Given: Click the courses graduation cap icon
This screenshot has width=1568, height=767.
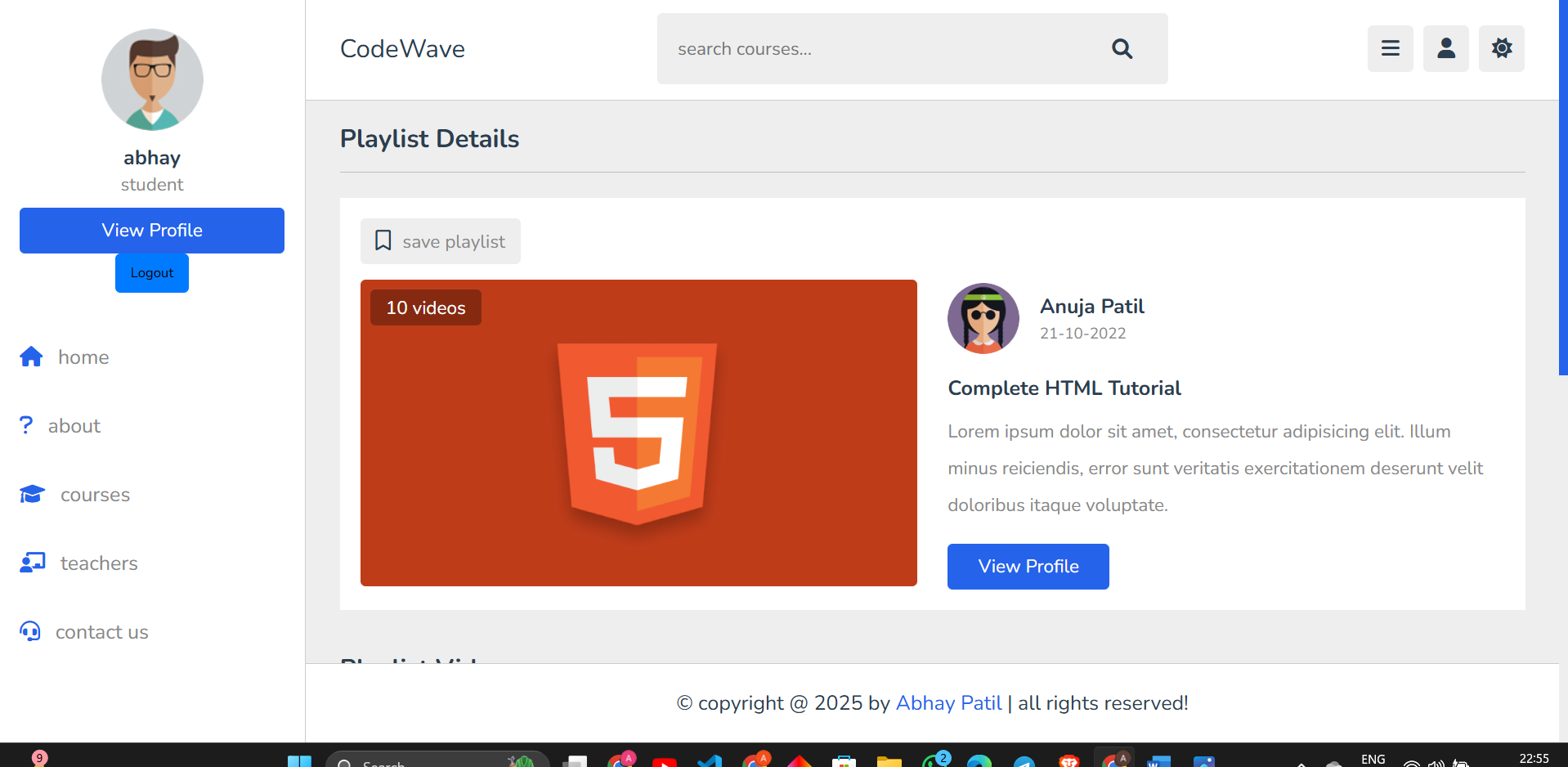Looking at the screenshot, I should tap(32, 495).
